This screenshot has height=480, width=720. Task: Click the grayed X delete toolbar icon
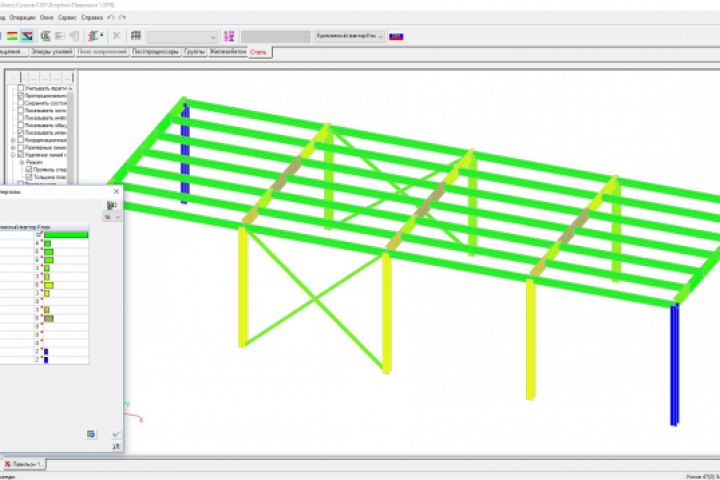117,36
